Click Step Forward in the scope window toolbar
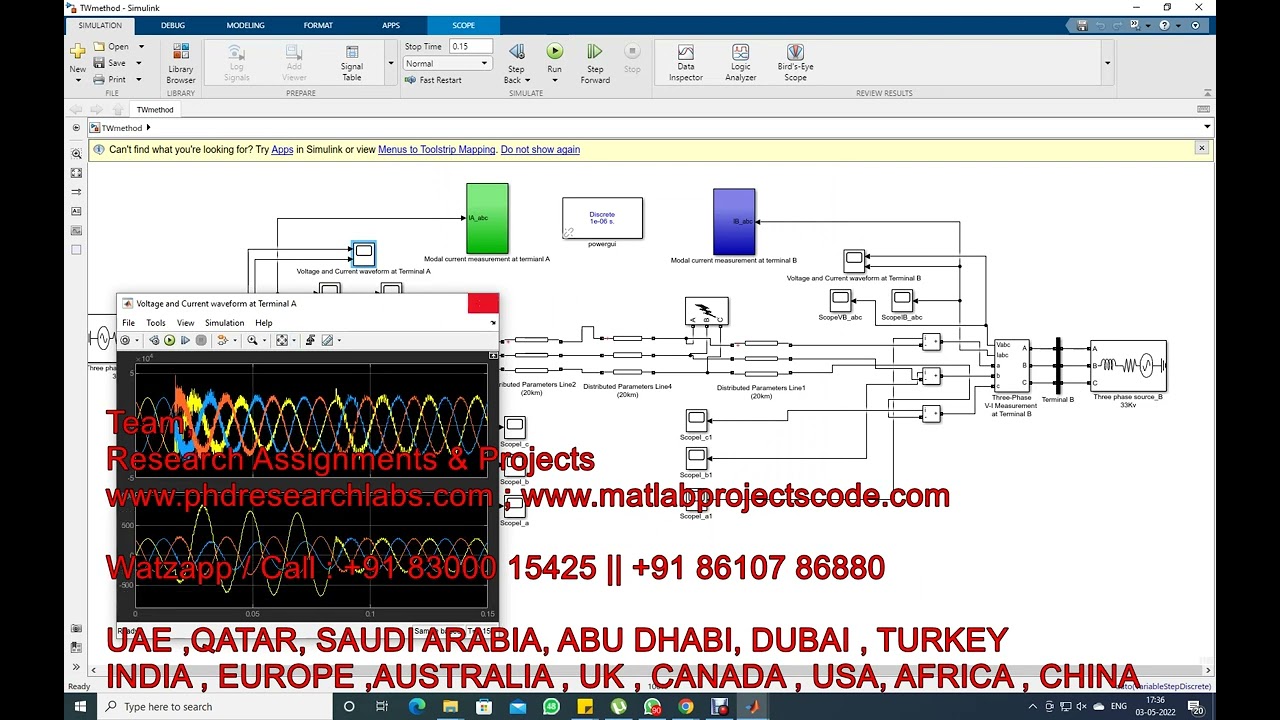The width and height of the screenshot is (1280, 720). click(185, 340)
